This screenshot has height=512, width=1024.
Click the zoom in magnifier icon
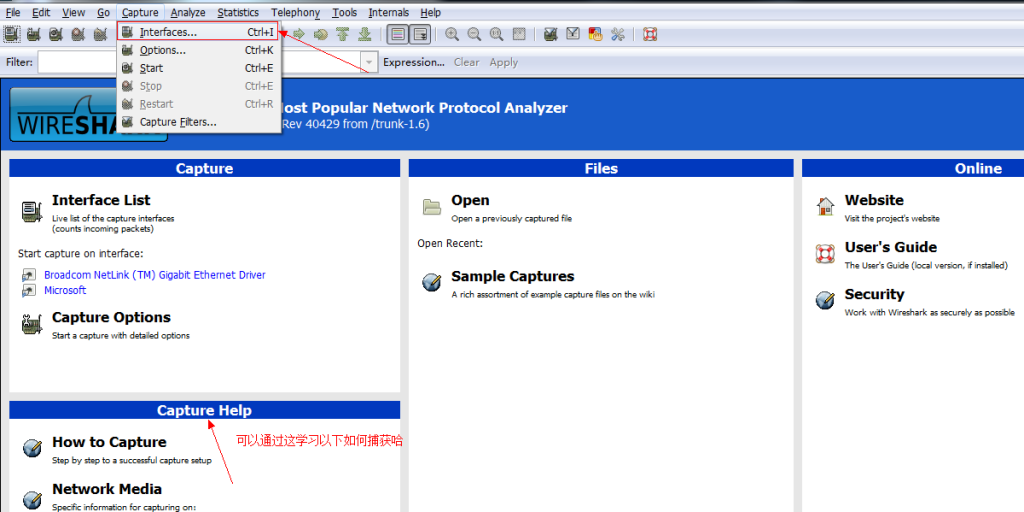pyautogui.click(x=452, y=34)
